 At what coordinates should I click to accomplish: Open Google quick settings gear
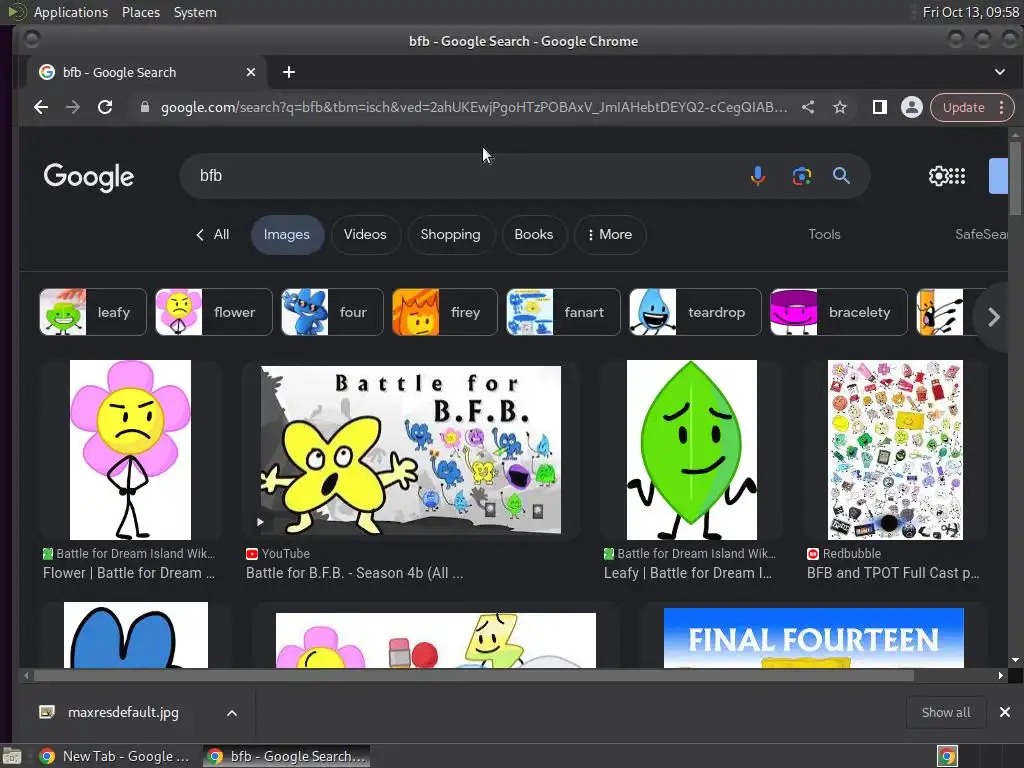[x=938, y=176]
